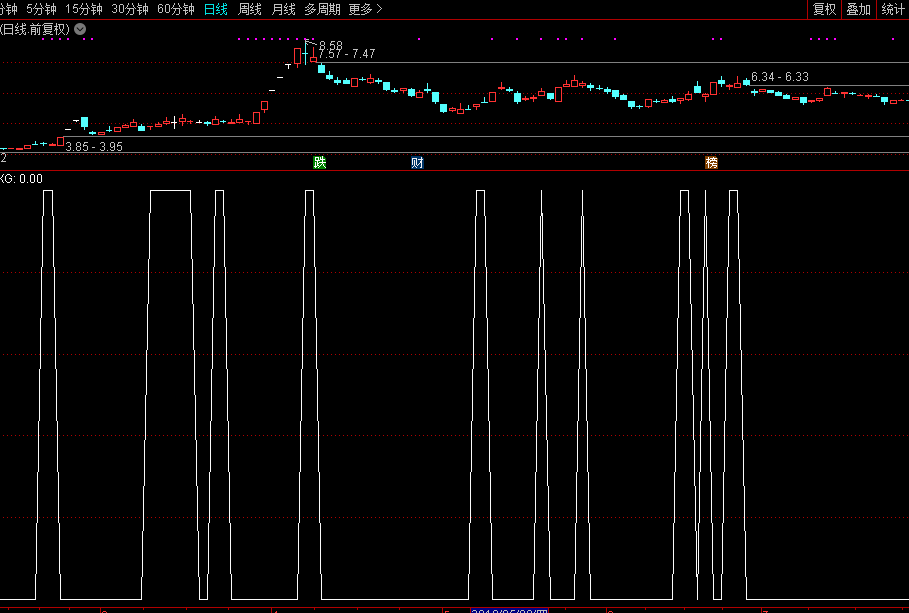Viewport: 909px width, 613px height.
Task: Select the 日线 daily chart tab
Action: [215, 9]
